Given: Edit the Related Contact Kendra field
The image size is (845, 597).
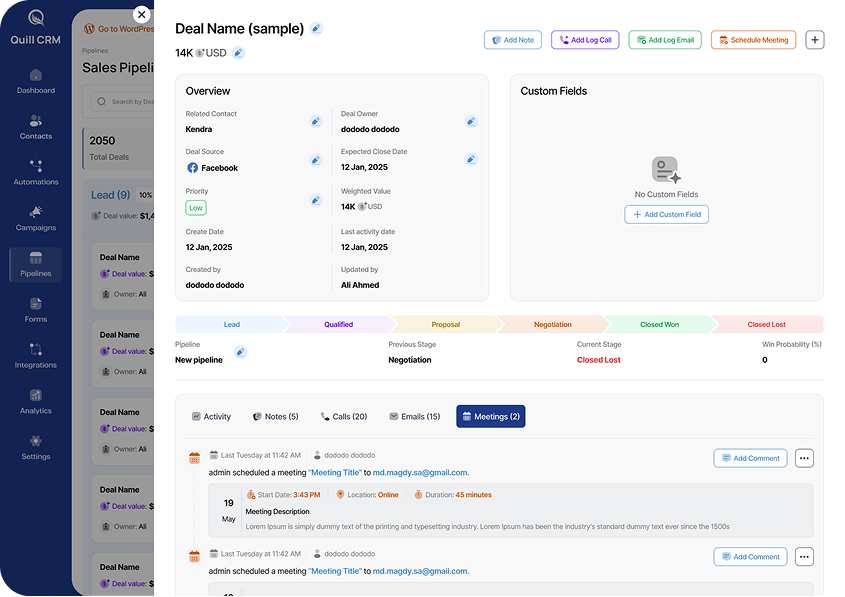Looking at the screenshot, I should click(x=316, y=122).
